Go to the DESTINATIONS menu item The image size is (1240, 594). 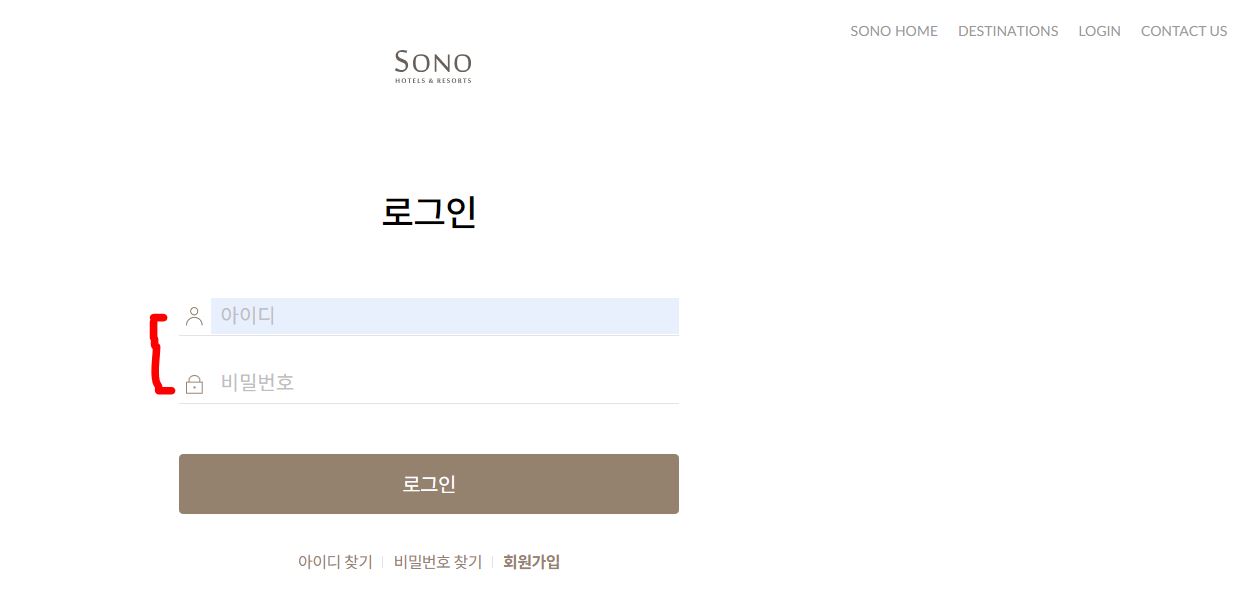click(x=1008, y=31)
